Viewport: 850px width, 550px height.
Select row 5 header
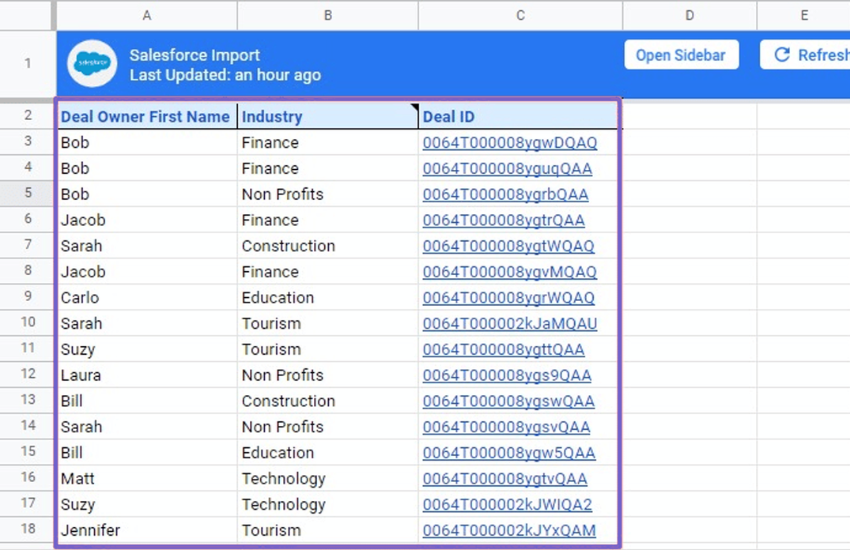28,194
